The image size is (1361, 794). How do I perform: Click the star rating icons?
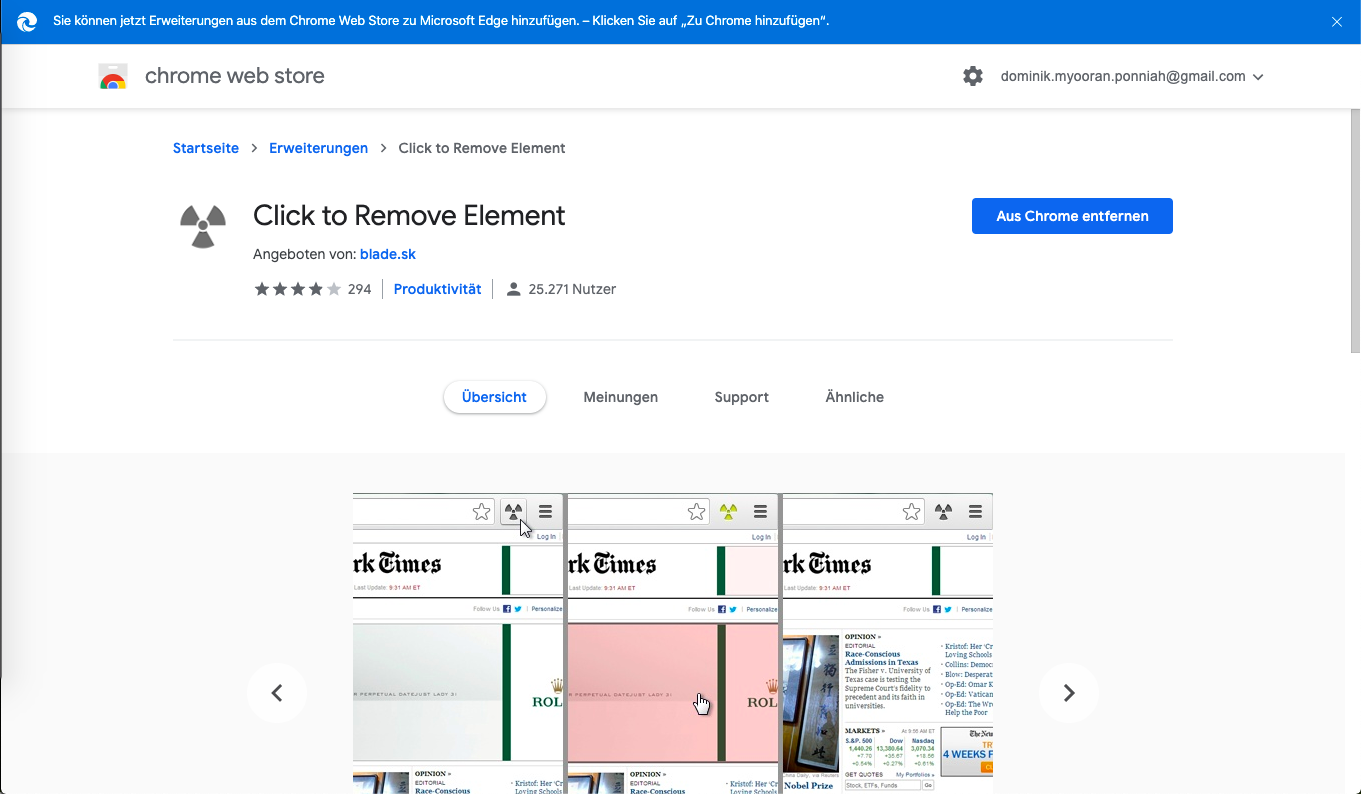click(x=297, y=289)
